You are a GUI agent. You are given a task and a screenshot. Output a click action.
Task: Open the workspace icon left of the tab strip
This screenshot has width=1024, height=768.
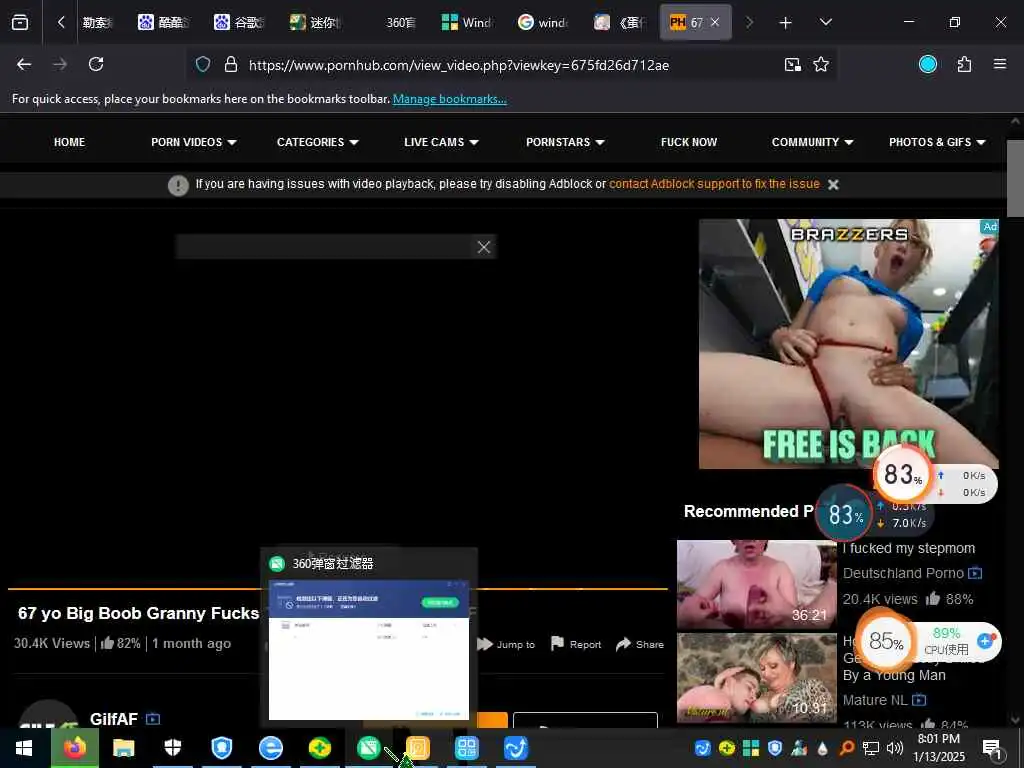tap(20, 23)
